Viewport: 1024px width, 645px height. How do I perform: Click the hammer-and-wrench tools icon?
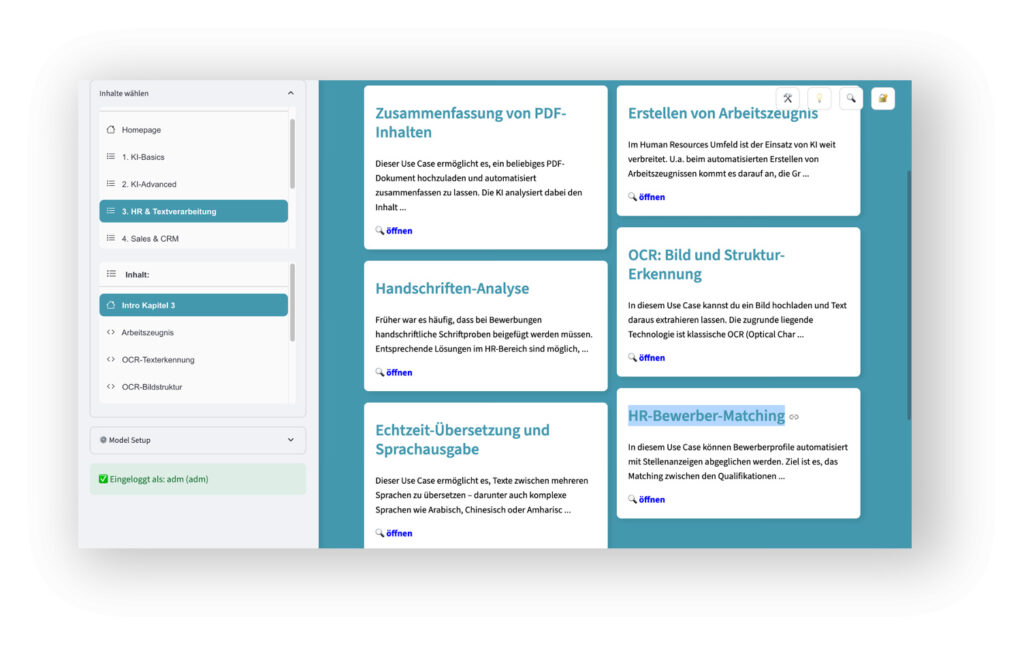(788, 99)
